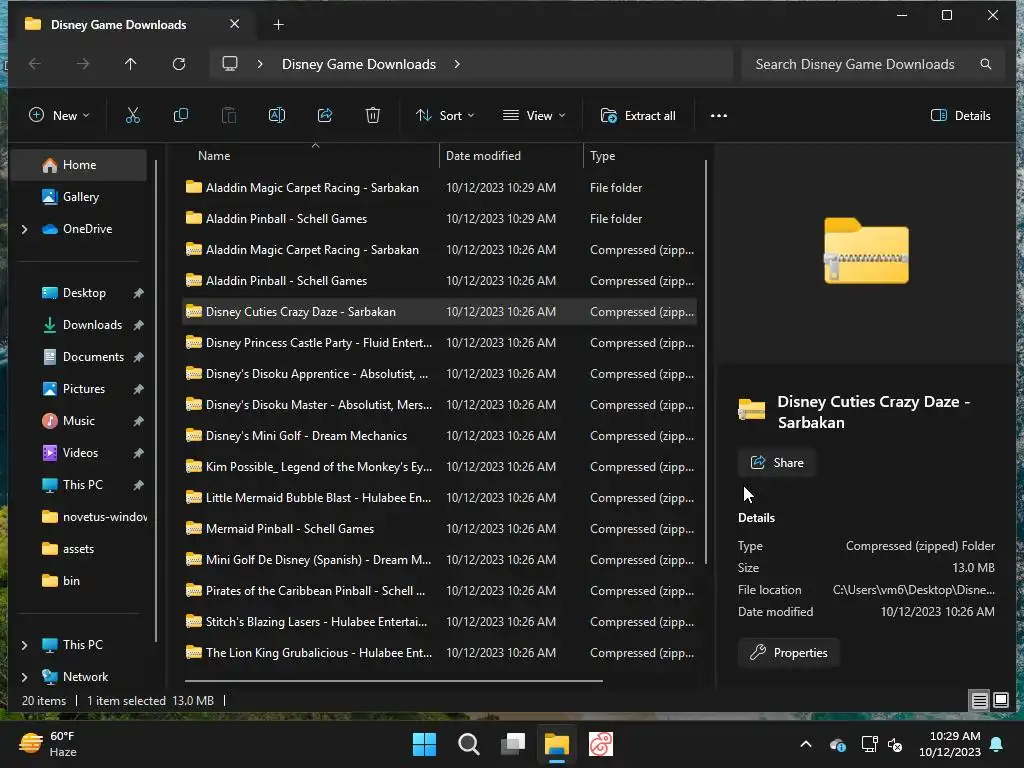Toggle the Details pane button

pos(961,116)
